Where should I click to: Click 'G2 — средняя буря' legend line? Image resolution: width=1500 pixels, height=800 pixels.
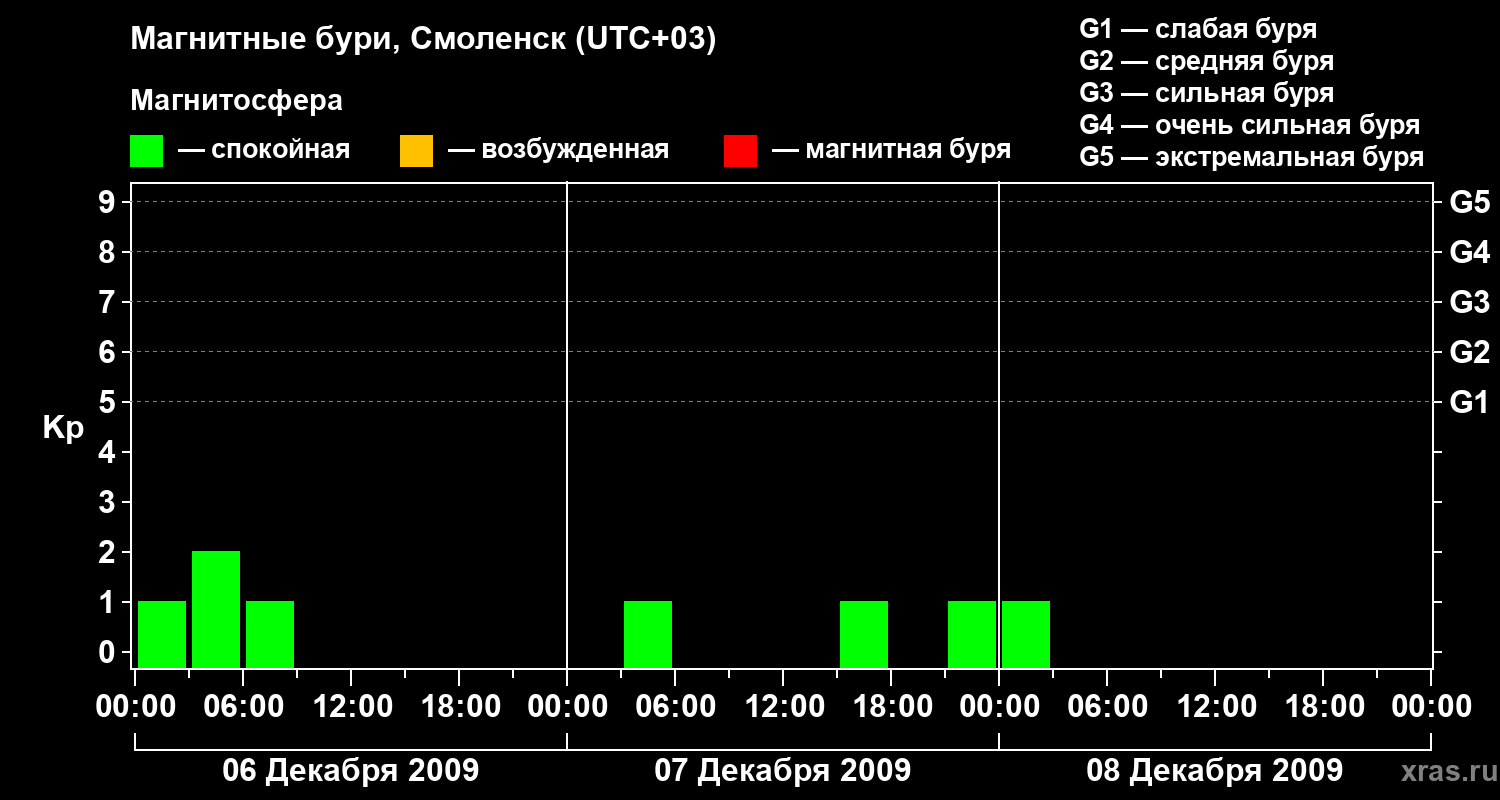click(x=1207, y=61)
